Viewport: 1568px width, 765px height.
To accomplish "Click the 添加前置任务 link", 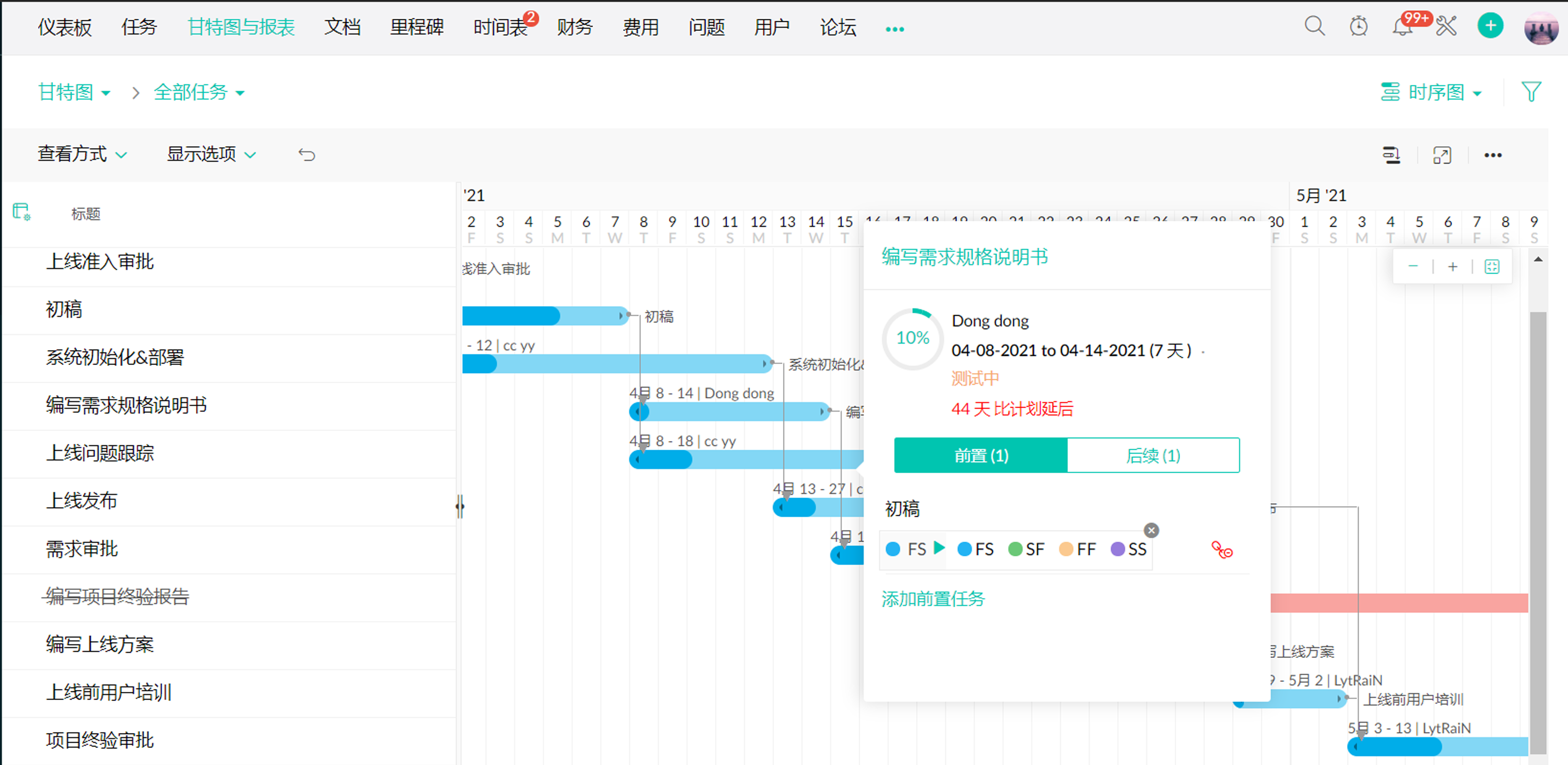I will [x=932, y=599].
